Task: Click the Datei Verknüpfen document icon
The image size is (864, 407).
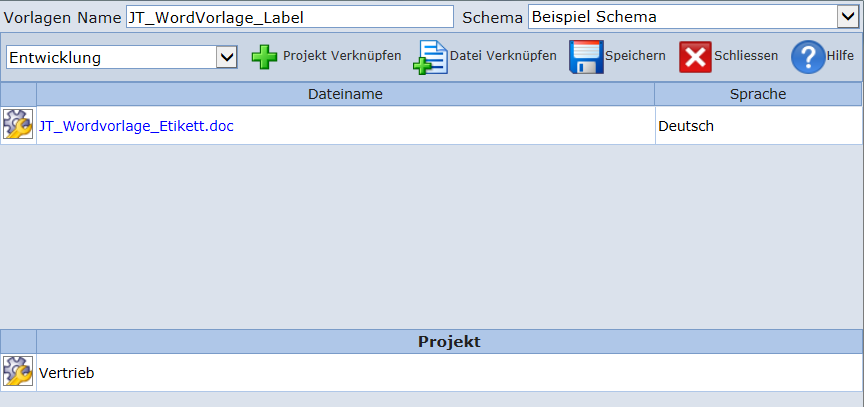Action: (432, 57)
